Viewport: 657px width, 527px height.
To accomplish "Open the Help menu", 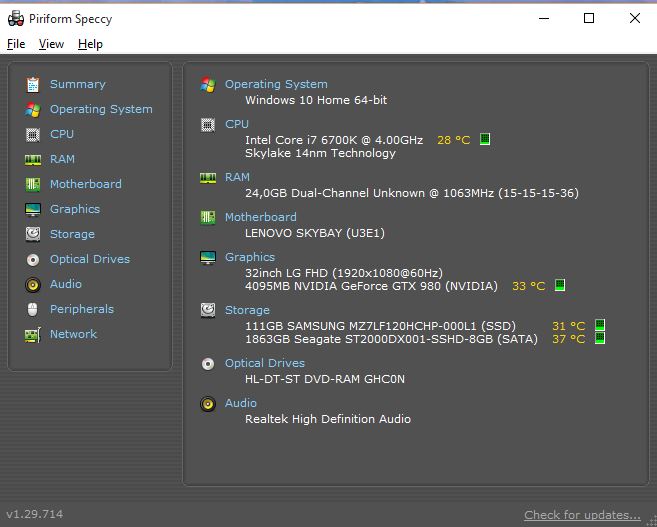I will tap(91, 44).
